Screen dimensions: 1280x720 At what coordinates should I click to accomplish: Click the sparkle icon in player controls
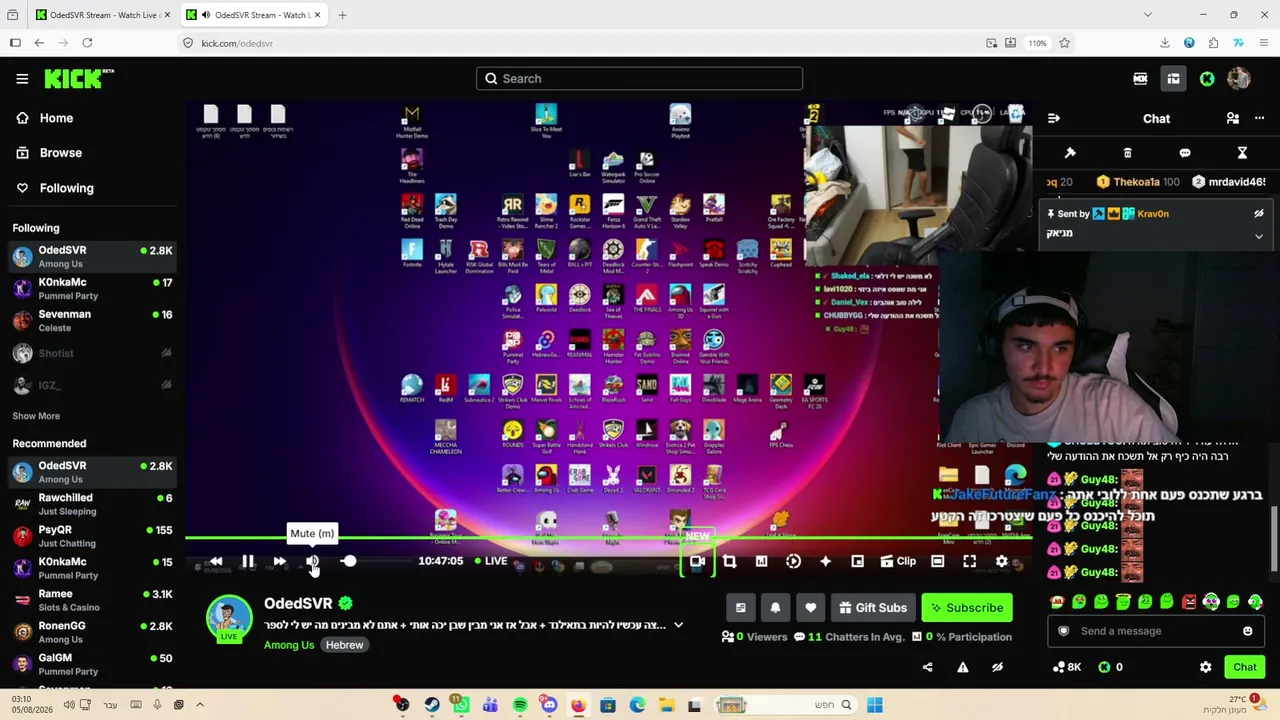(825, 562)
